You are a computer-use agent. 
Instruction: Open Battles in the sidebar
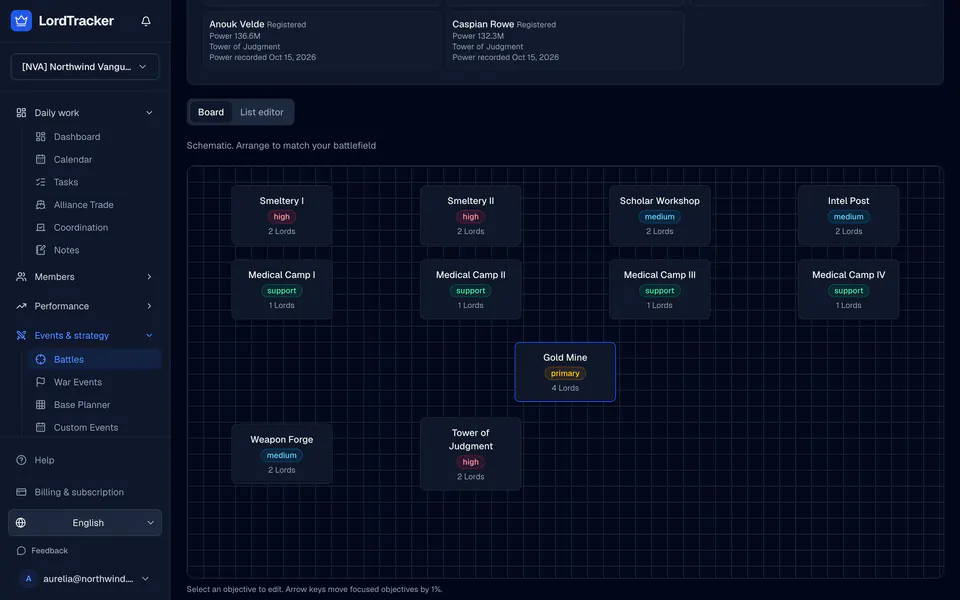tap(95, 359)
